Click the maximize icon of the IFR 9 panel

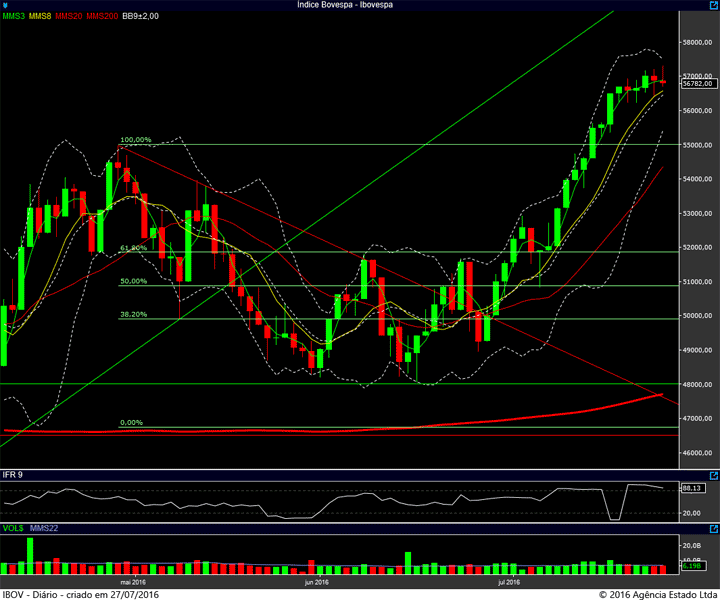714,476
